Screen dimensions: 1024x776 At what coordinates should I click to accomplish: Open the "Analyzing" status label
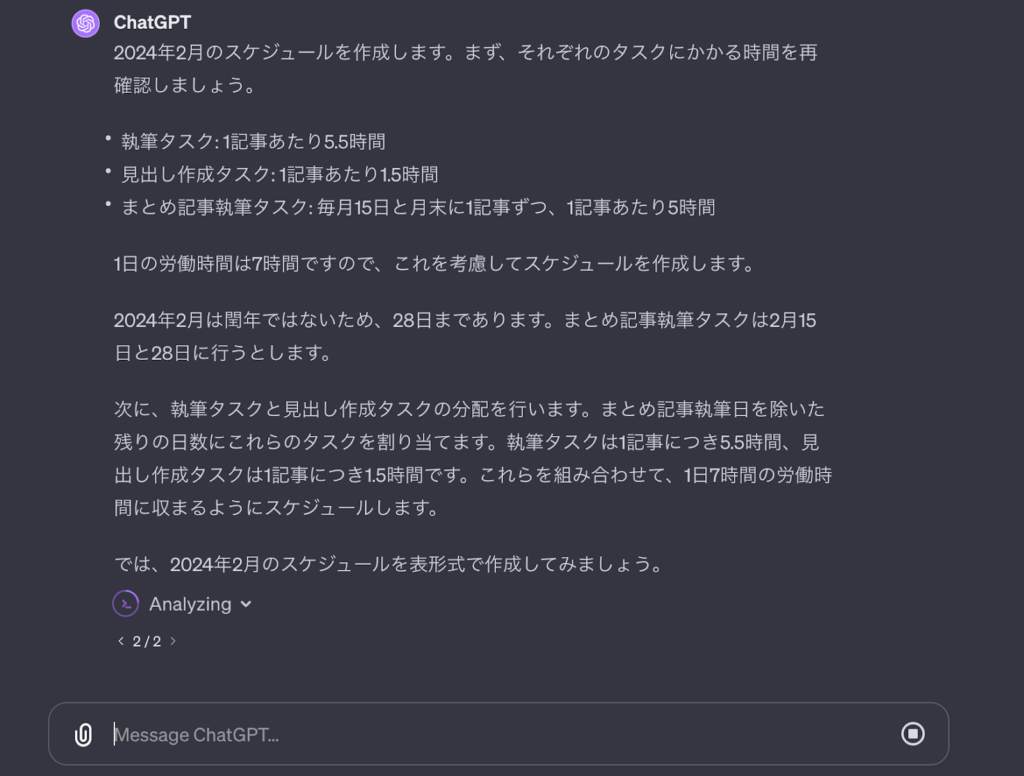coord(190,604)
